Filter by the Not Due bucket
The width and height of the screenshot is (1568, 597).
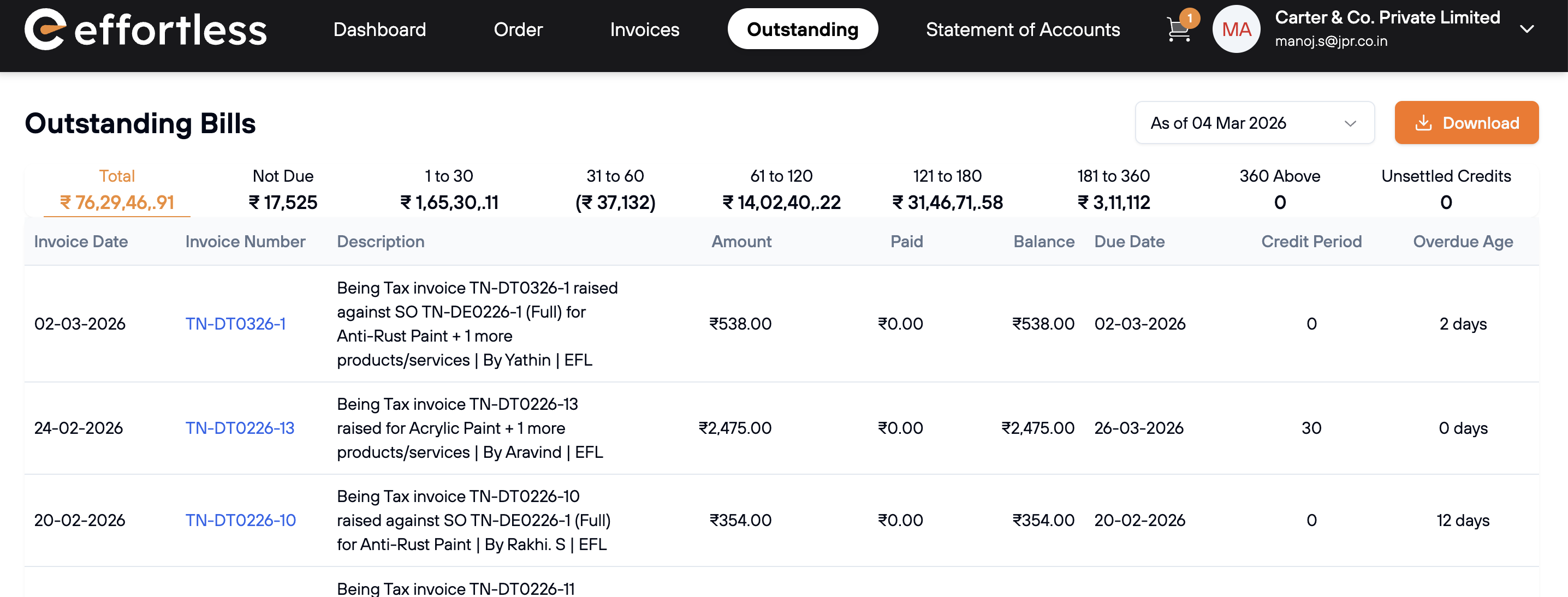click(x=283, y=189)
